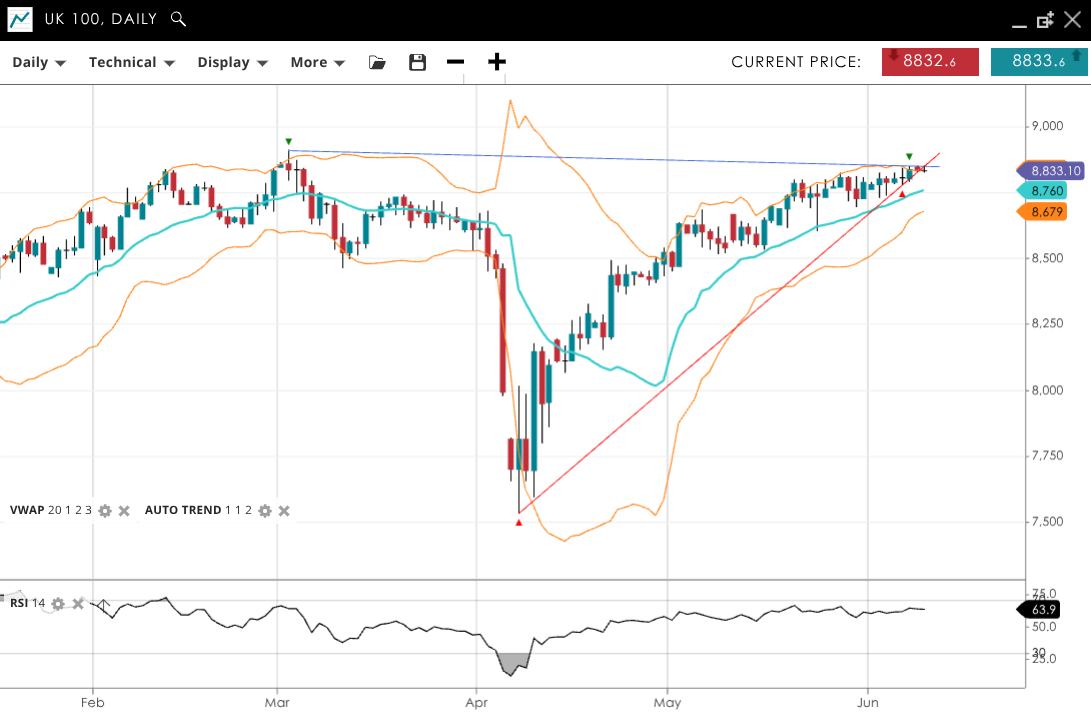Remove the RSI 14 indicator
Image resolution: width=1091 pixels, height=716 pixels.
pyautogui.click(x=78, y=604)
